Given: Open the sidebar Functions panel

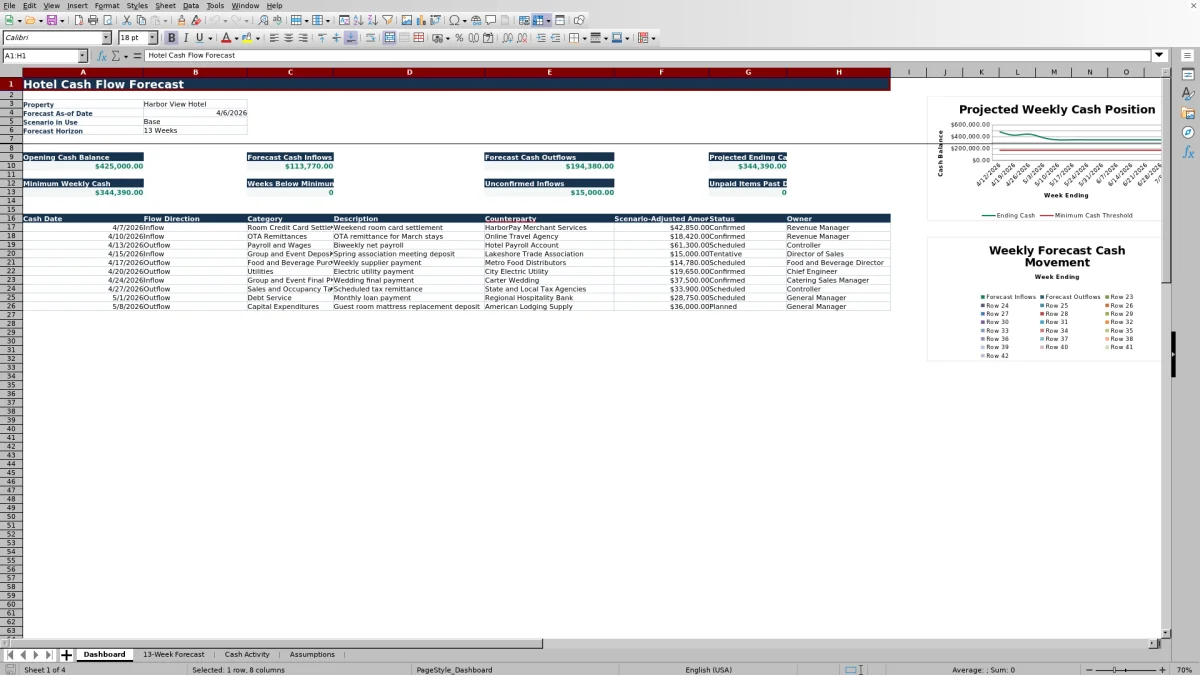Looking at the screenshot, I should pyautogui.click(x=1188, y=152).
